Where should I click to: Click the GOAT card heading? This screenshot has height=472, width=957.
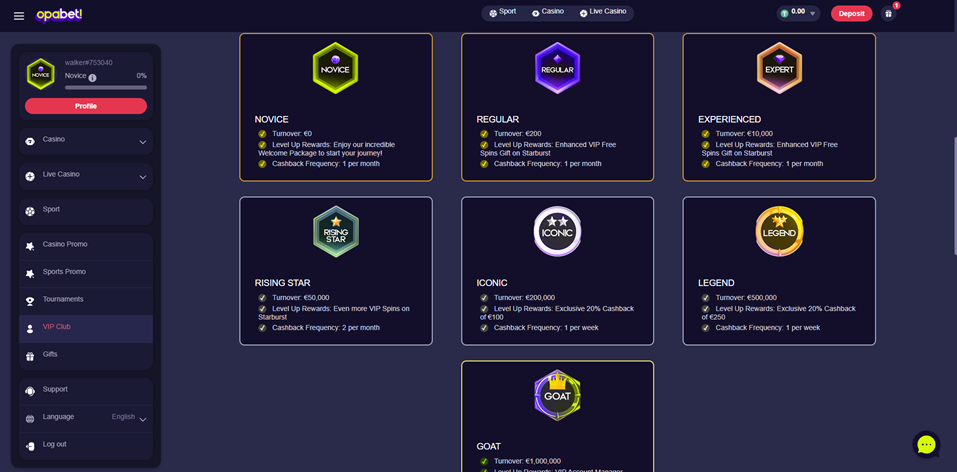pyautogui.click(x=488, y=446)
